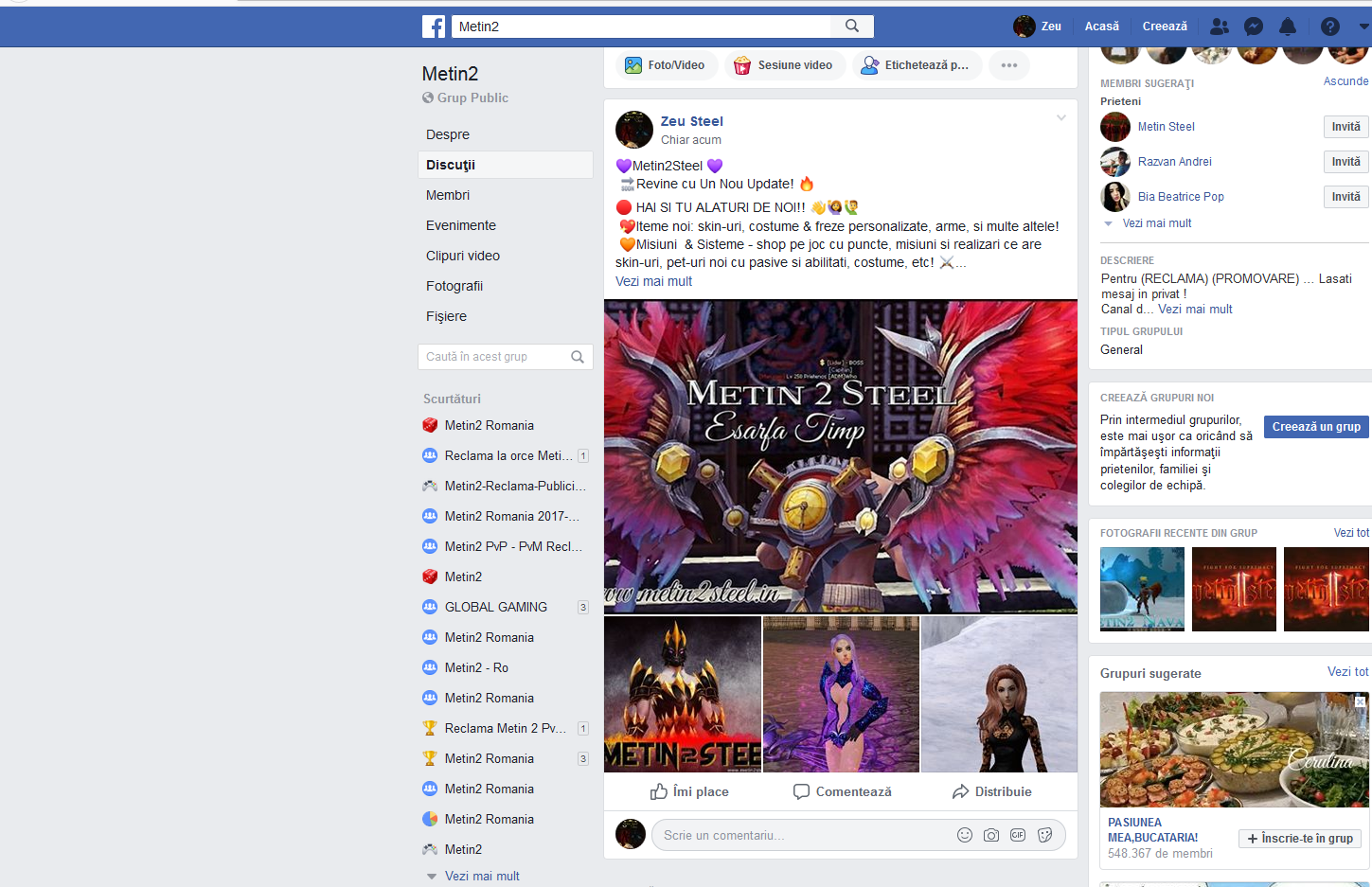This screenshot has width=1372, height=887.
Task: Expand shortcuts with Vezi mai mult
Action: coord(482,876)
